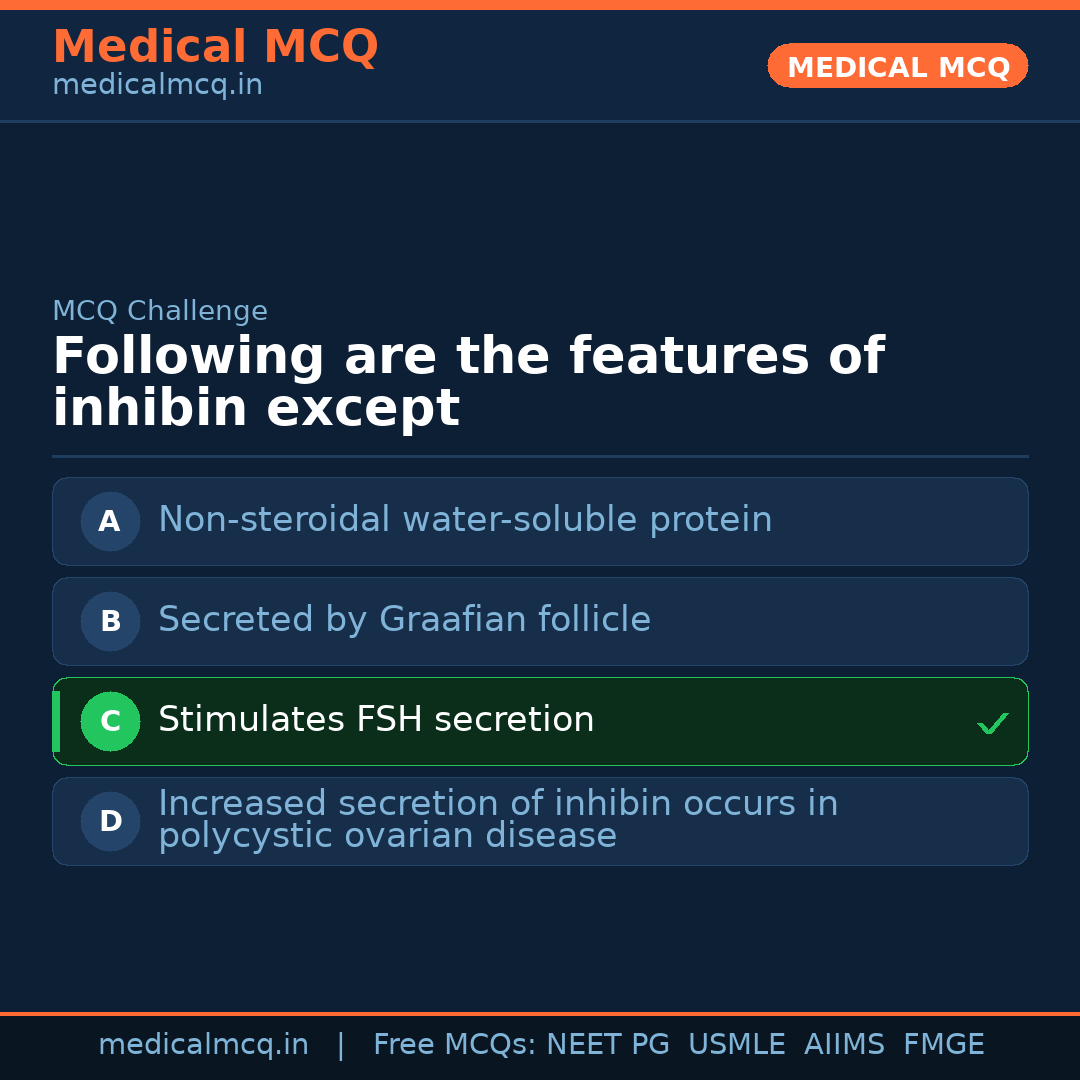Choose the polycystic ovarian disease answer
Viewport: 1080px width, 1080px height.
498,820
